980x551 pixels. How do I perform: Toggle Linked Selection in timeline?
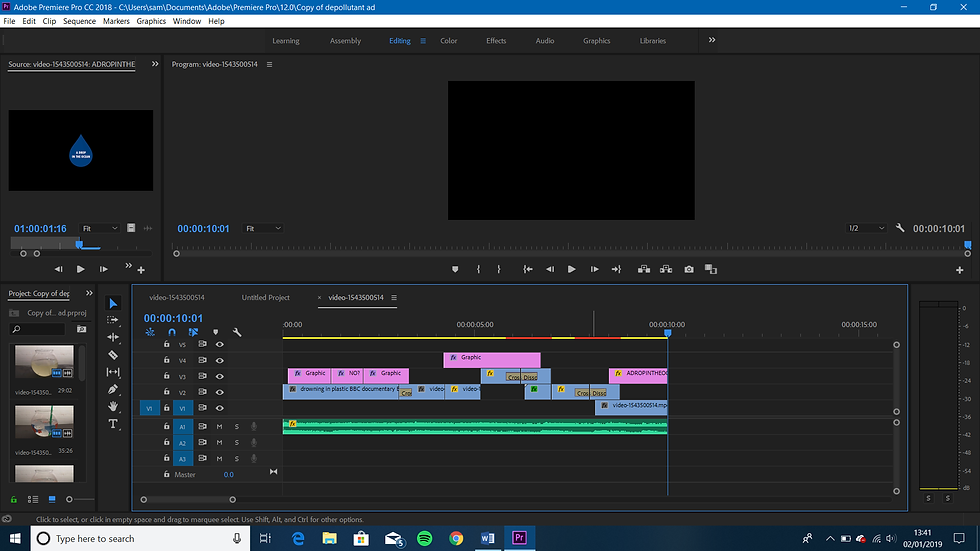(x=193, y=332)
